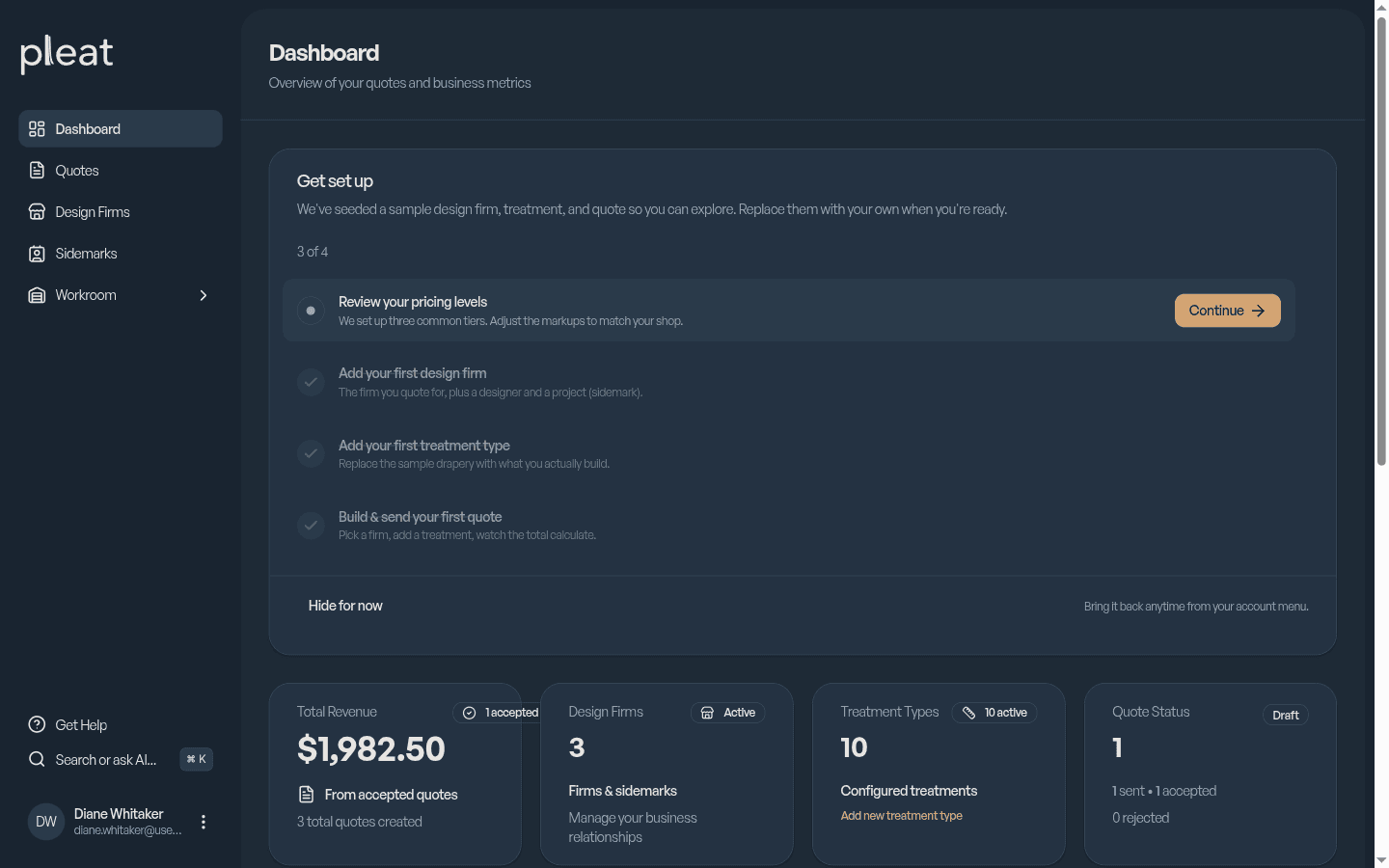Image resolution: width=1389 pixels, height=868 pixels.
Task: Click the Get Help question mark icon
Action: tap(37, 724)
